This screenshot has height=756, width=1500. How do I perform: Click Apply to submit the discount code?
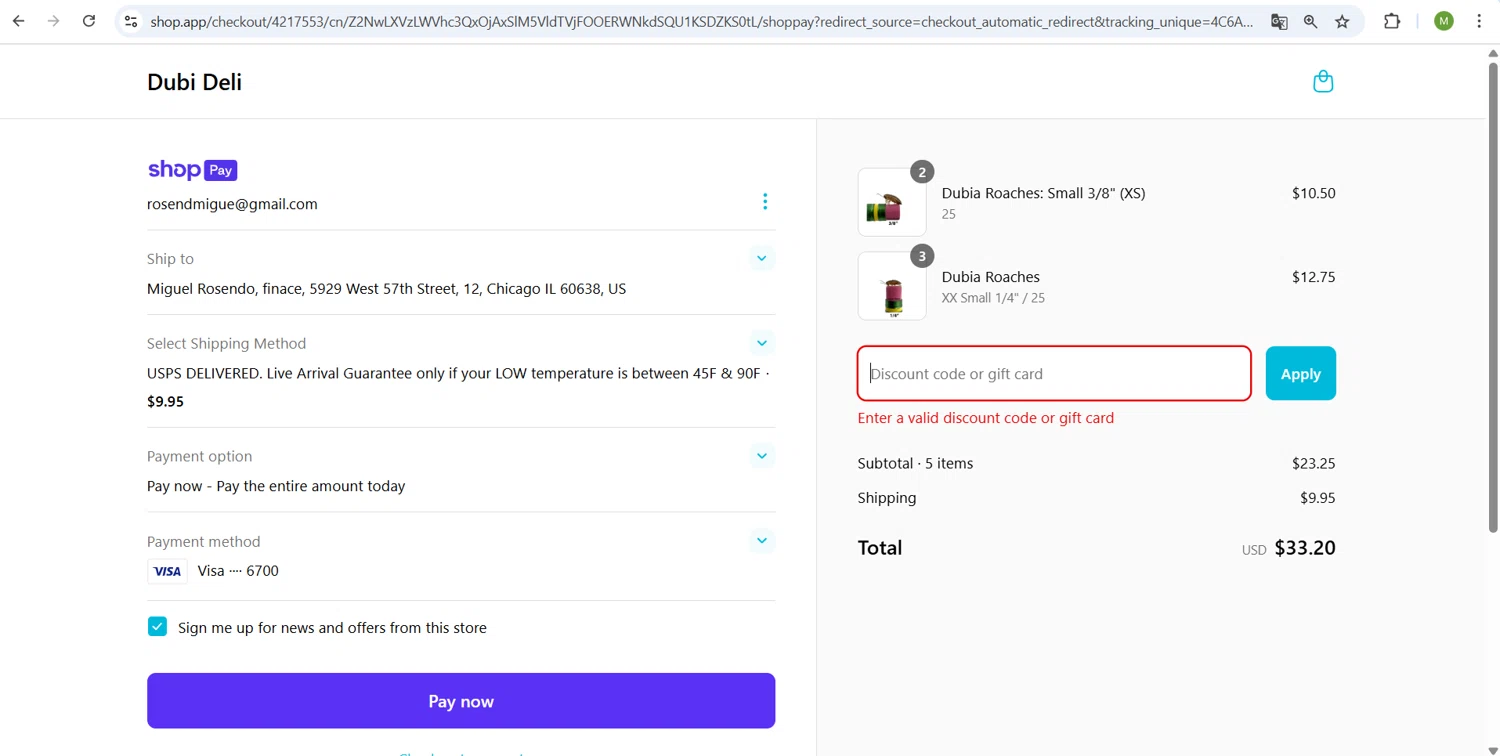point(1300,373)
